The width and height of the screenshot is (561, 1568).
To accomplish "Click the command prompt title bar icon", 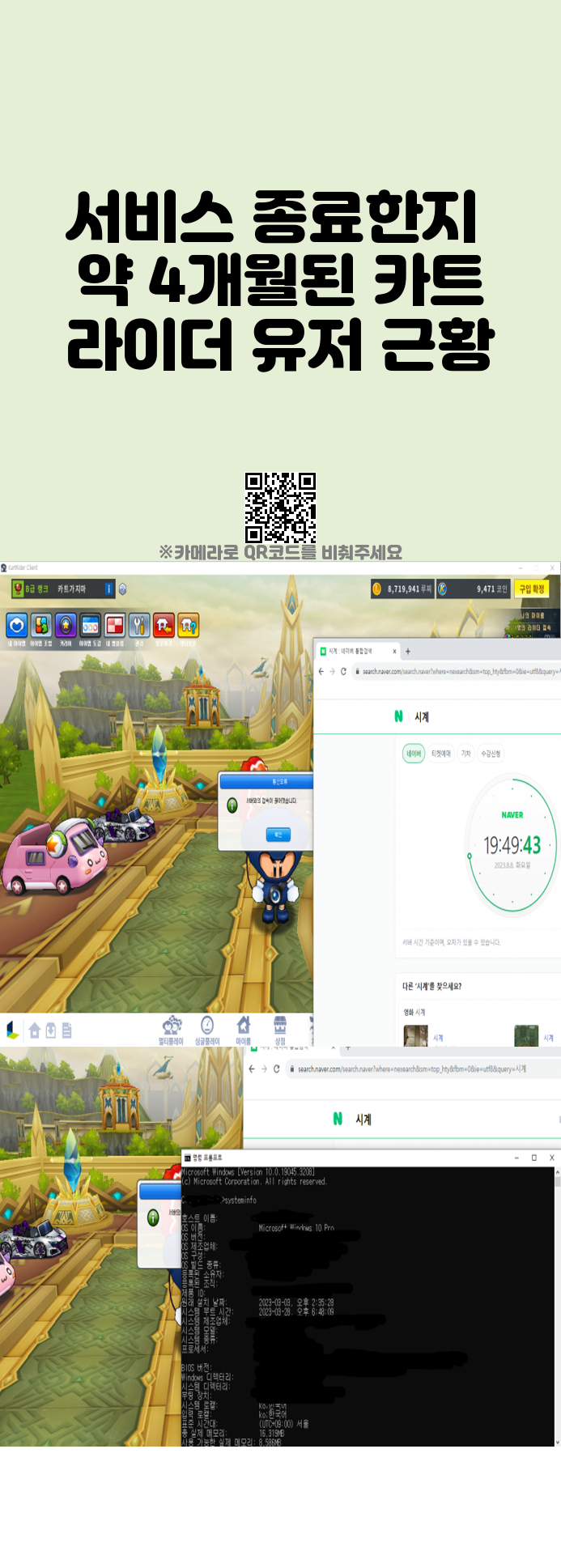I will [186, 1158].
